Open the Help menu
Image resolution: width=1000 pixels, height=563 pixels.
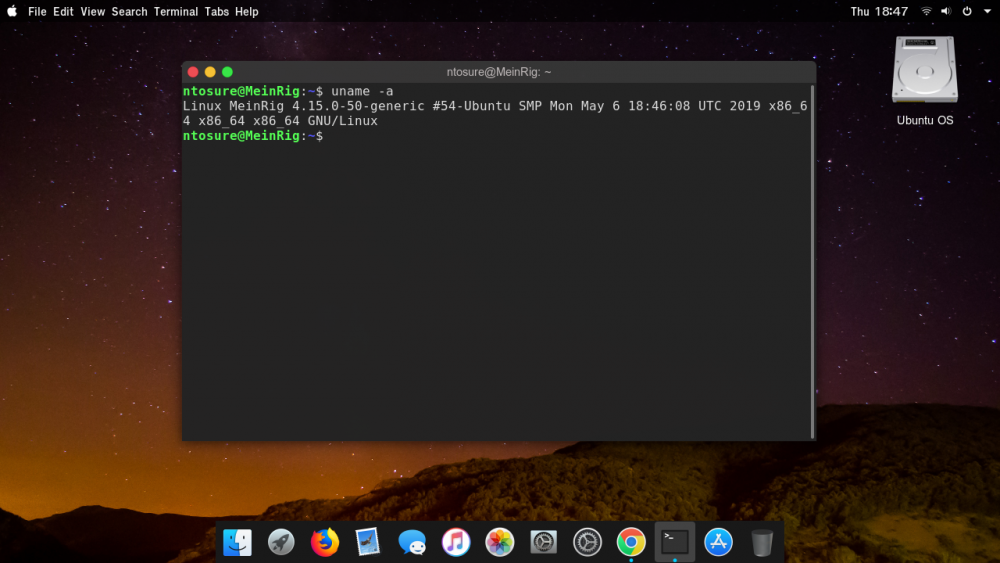pos(247,11)
